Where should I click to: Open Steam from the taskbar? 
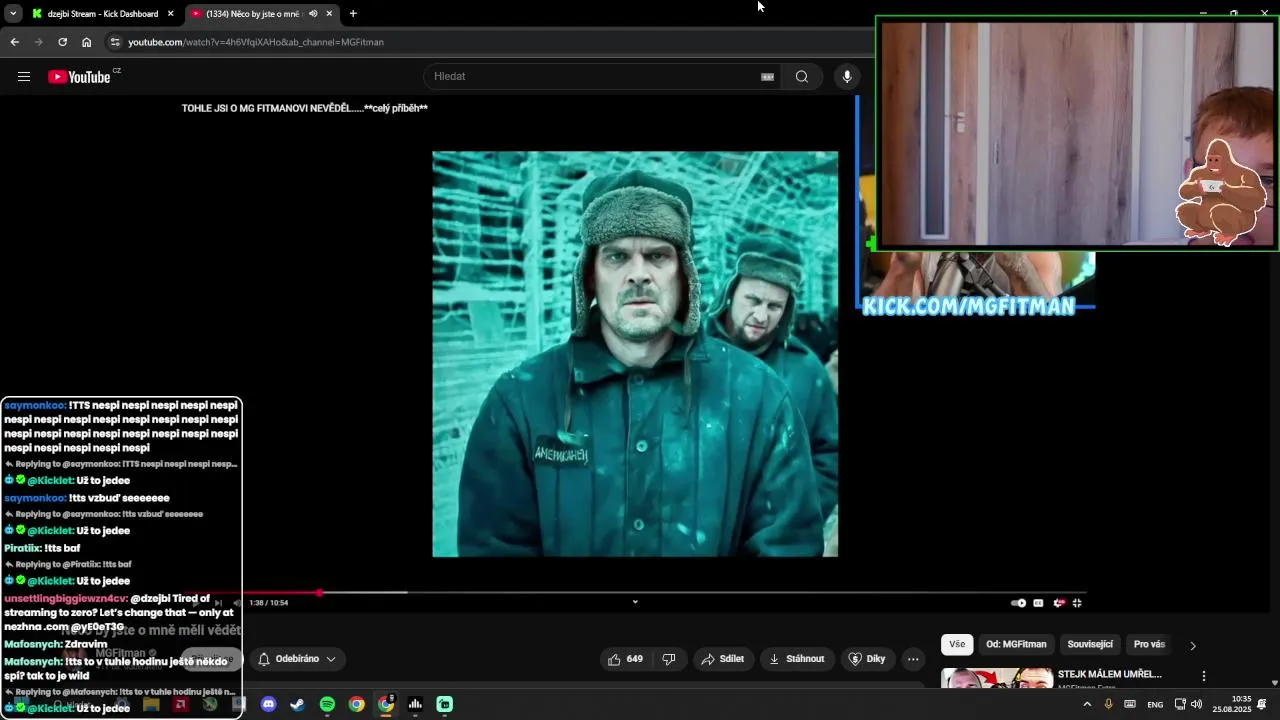coord(297,705)
